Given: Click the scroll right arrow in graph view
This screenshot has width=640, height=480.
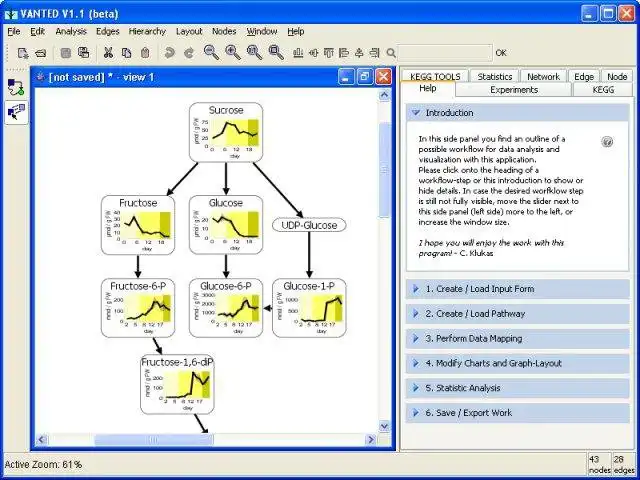Looking at the screenshot, I should (371, 440).
